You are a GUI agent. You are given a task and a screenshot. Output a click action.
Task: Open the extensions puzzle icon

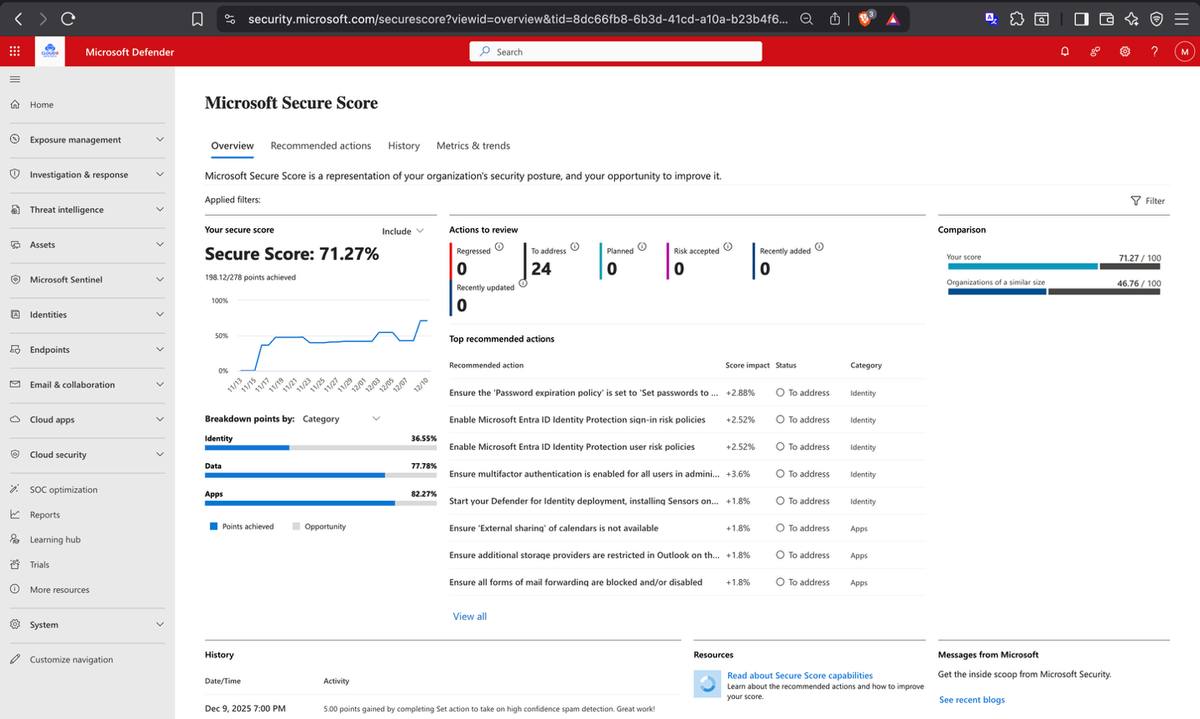pos(1017,18)
